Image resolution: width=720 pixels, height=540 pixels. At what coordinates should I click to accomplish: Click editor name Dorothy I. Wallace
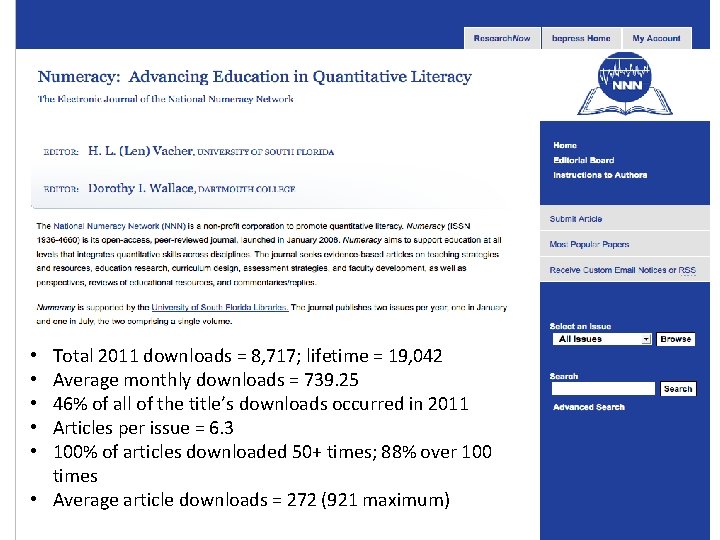(x=141, y=188)
